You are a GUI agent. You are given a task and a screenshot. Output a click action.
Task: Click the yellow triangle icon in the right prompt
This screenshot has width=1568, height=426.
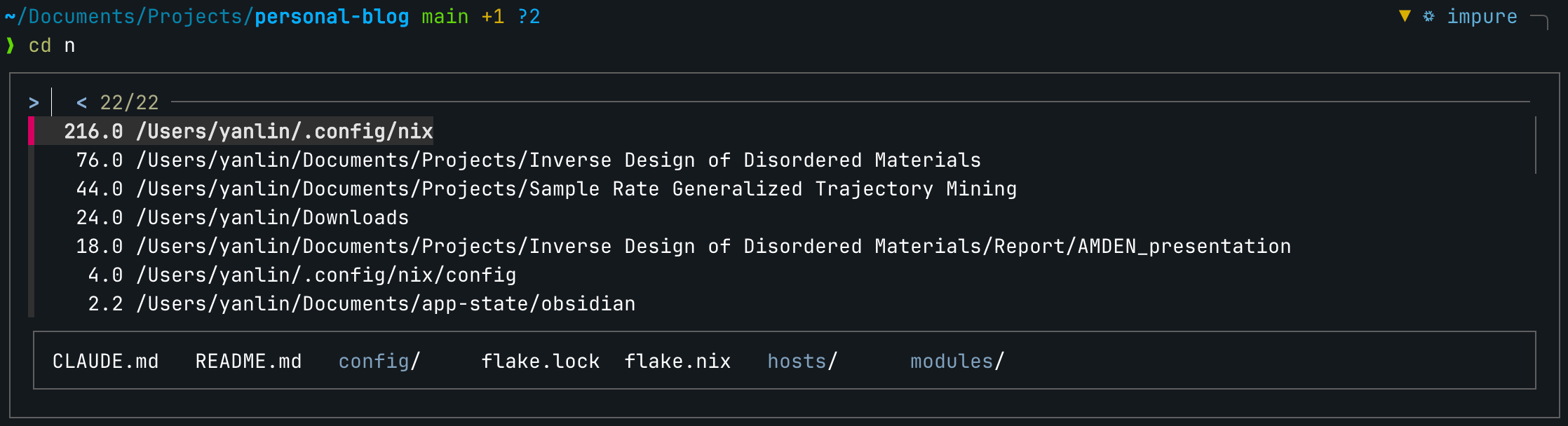tap(1405, 16)
